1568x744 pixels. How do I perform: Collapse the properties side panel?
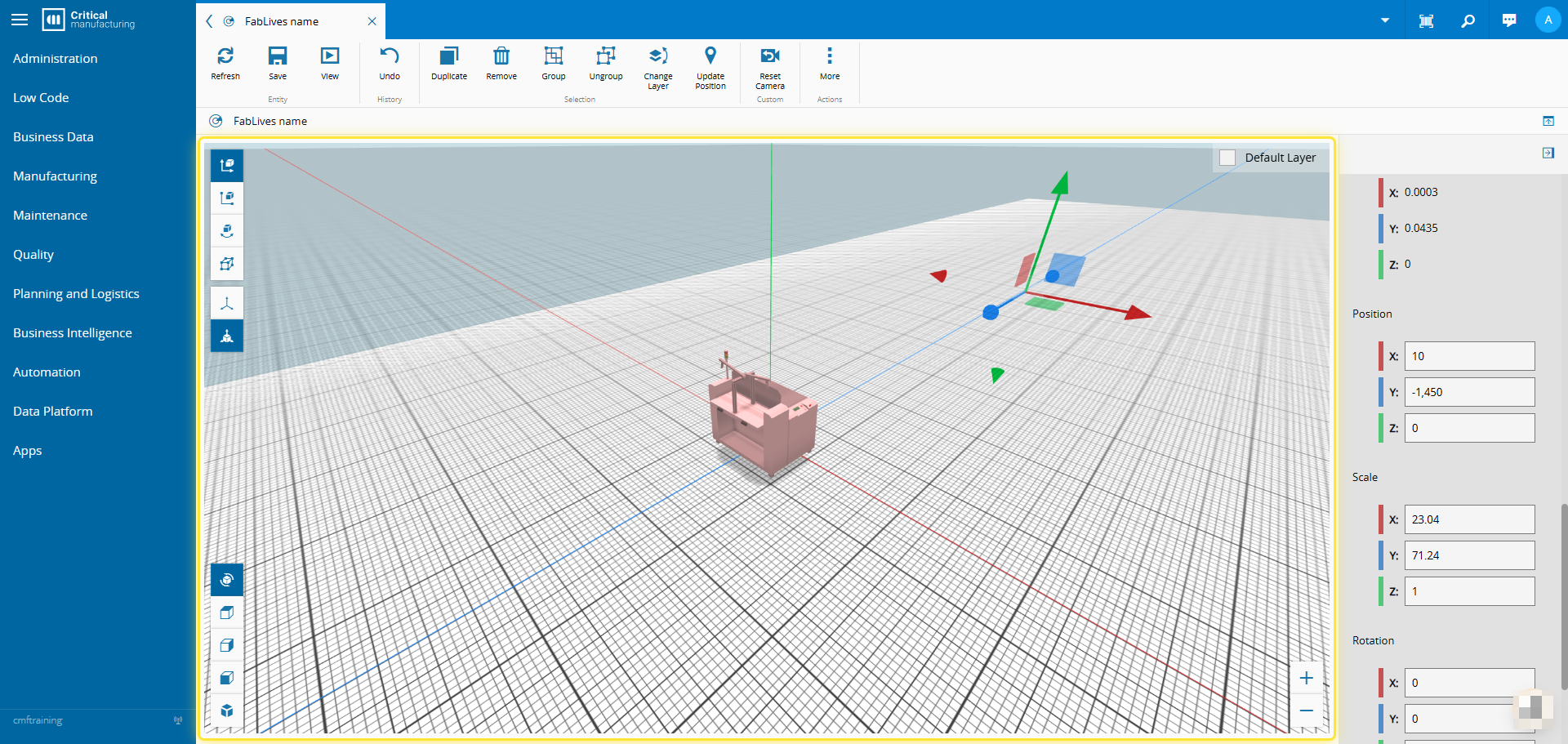(x=1548, y=153)
